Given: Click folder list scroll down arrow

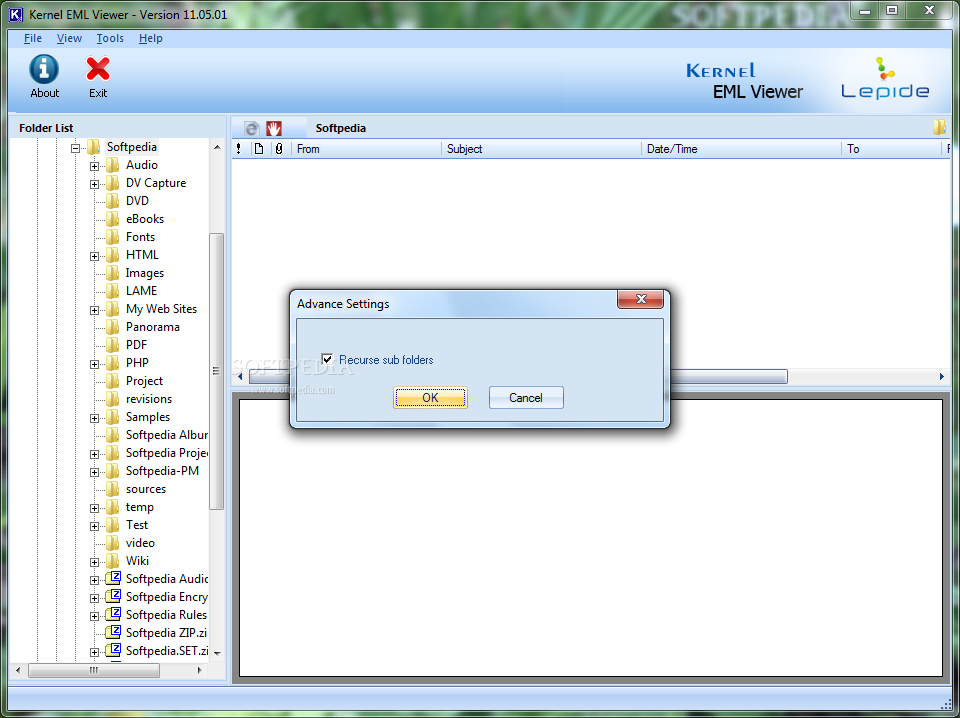Looking at the screenshot, I should [x=217, y=654].
